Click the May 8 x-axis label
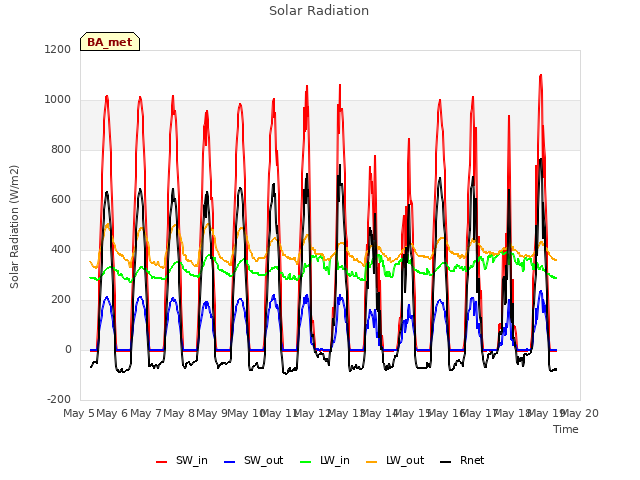640x480 pixels. point(179,413)
